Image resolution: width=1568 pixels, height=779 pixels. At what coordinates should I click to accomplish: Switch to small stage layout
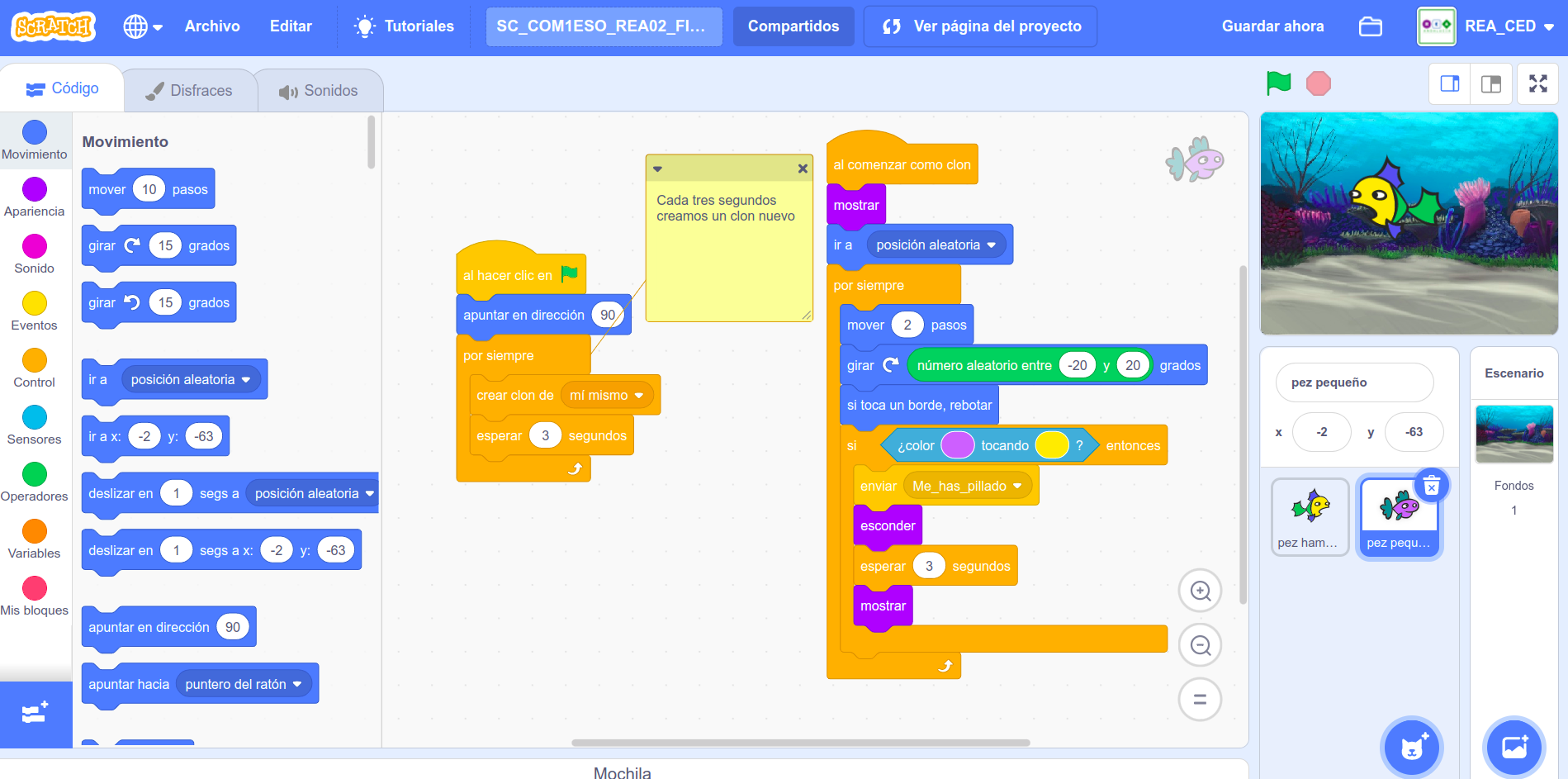pyautogui.click(x=1450, y=83)
